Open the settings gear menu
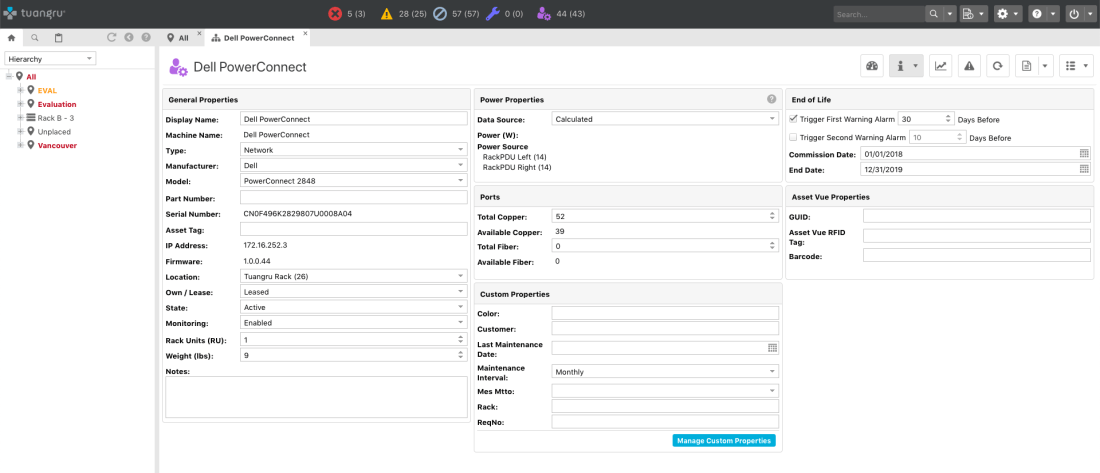Viewport: 1100px width, 473px height. coord(1007,14)
